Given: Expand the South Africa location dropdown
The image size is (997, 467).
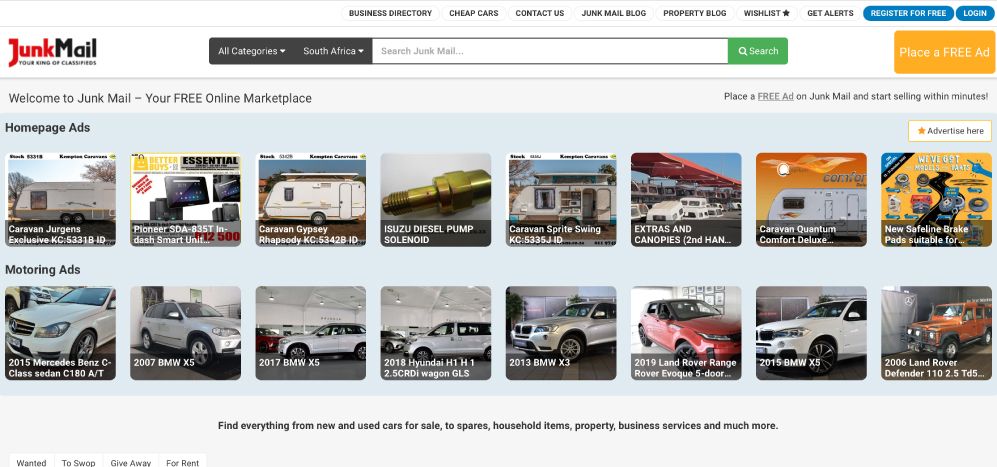Looking at the screenshot, I should (333, 51).
